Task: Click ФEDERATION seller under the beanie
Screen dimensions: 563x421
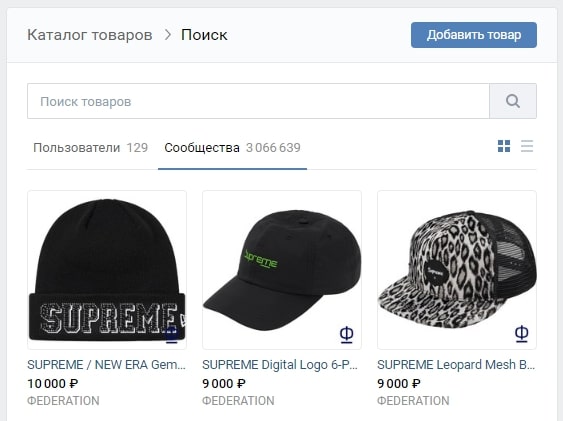Action: [x=64, y=401]
